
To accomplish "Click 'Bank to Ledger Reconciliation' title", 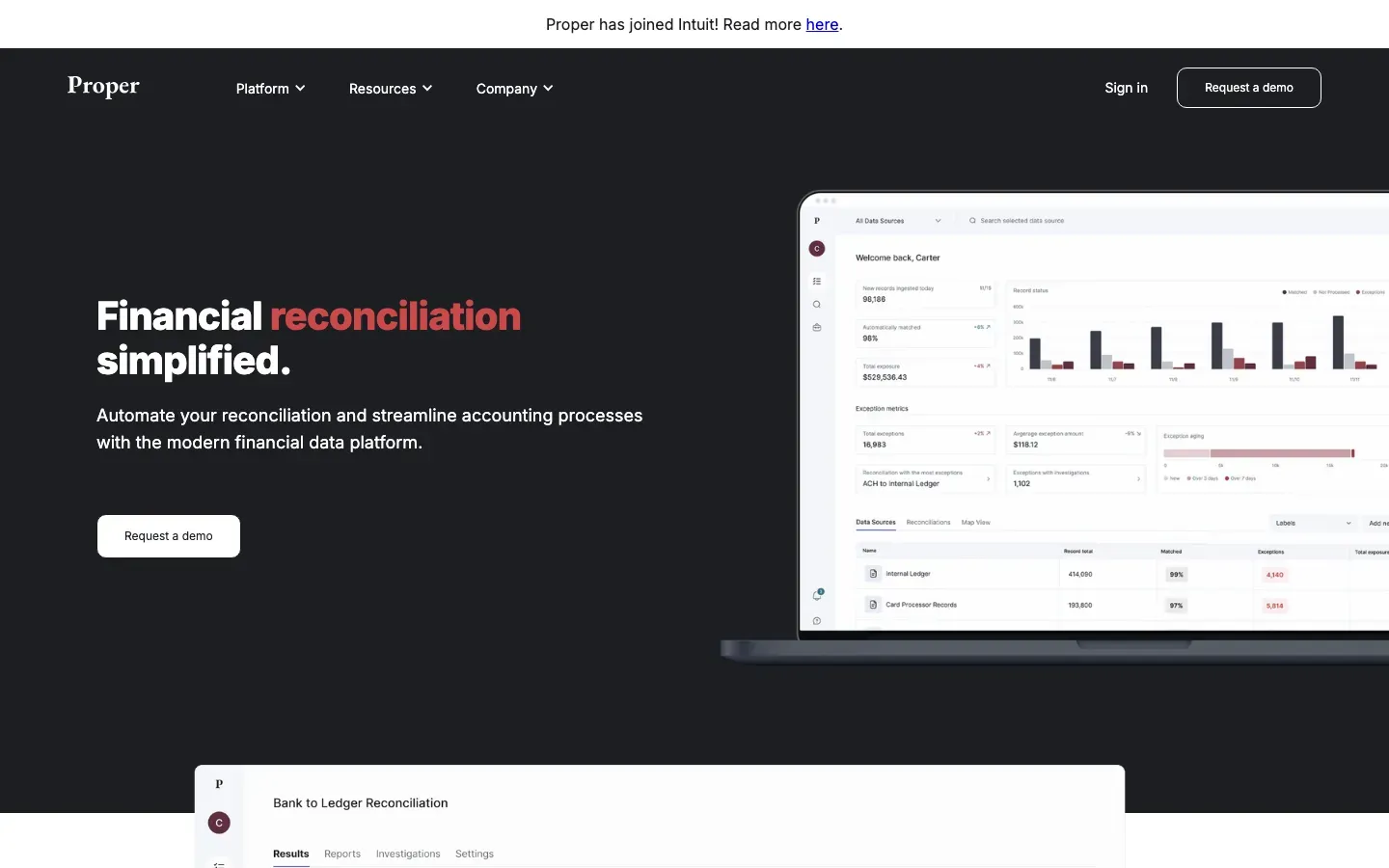I will (x=361, y=802).
